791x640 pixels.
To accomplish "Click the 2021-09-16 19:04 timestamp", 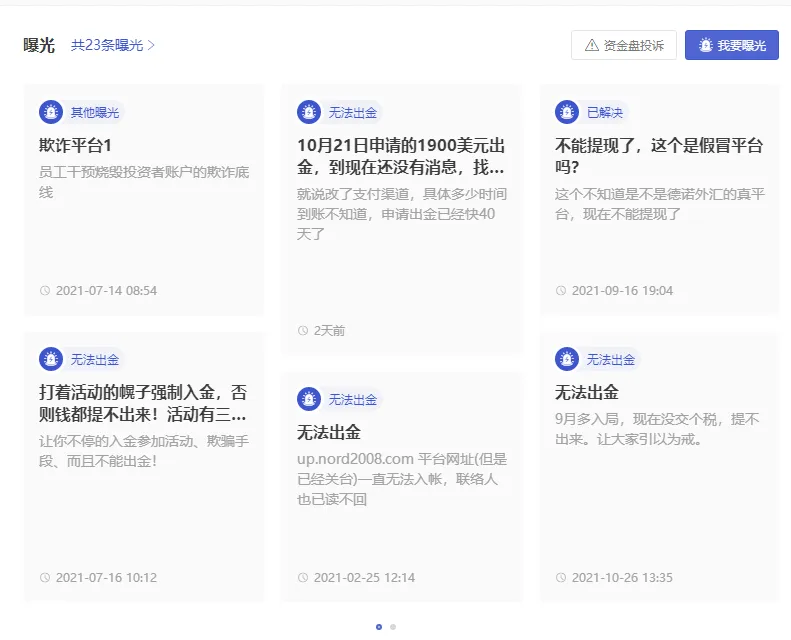I will (622, 290).
